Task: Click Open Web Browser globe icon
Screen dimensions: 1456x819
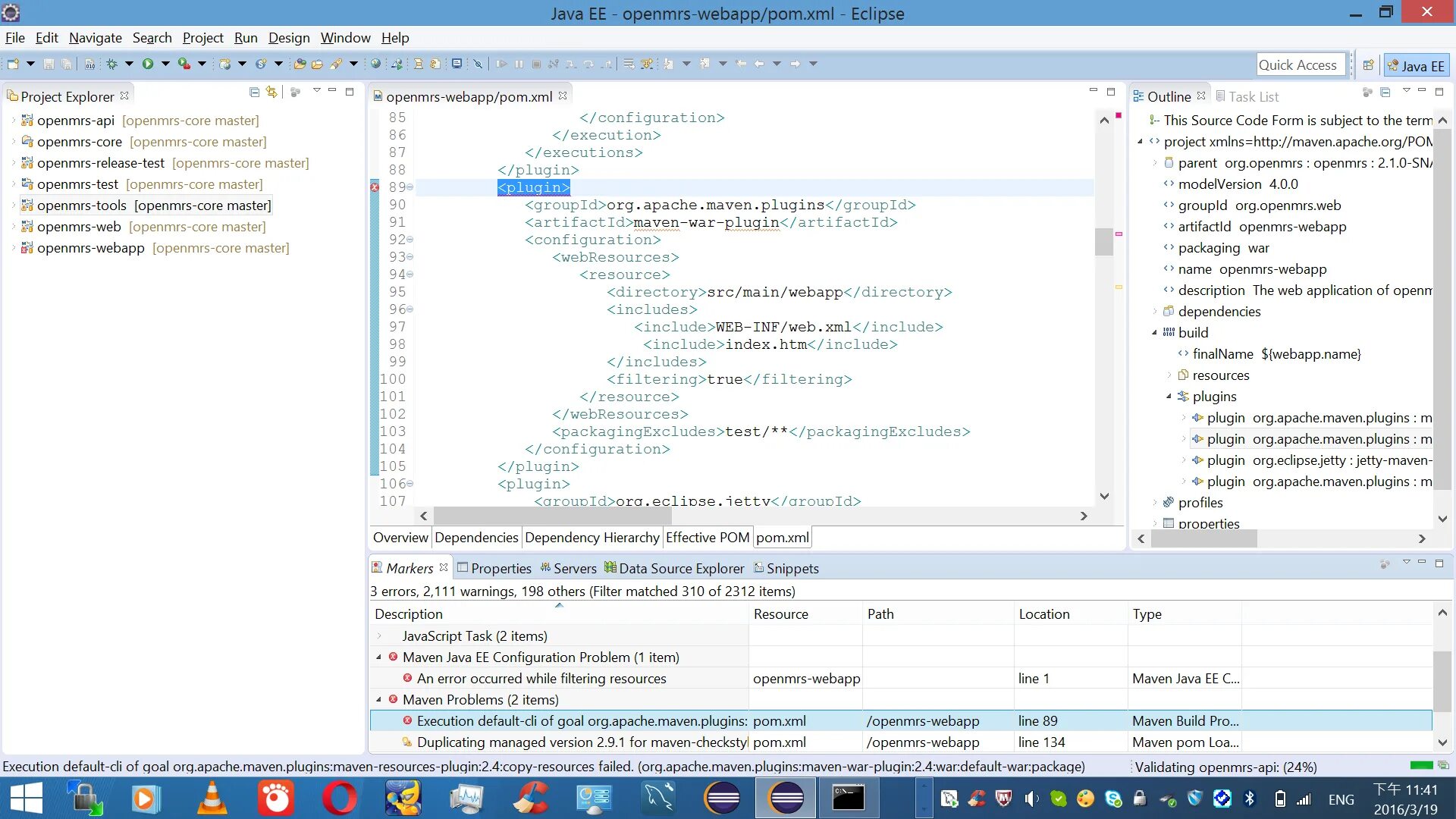Action: point(375,64)
